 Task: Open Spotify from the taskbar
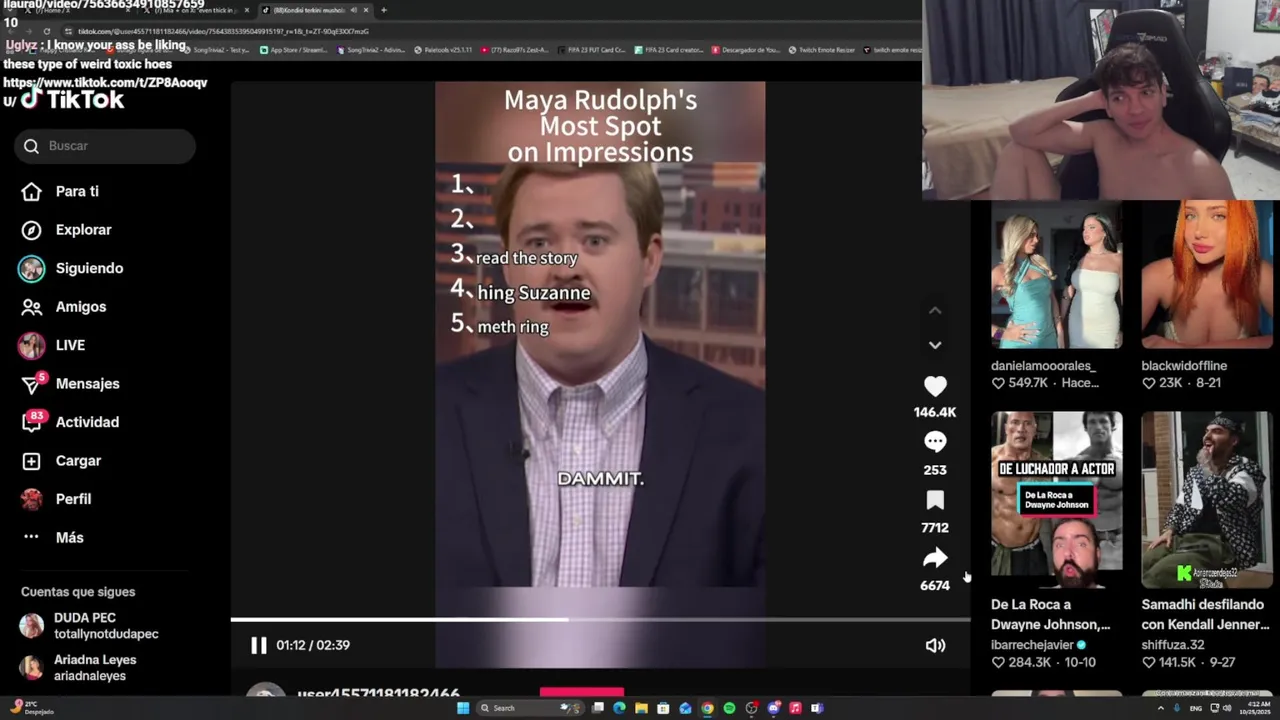pos(729,708)
